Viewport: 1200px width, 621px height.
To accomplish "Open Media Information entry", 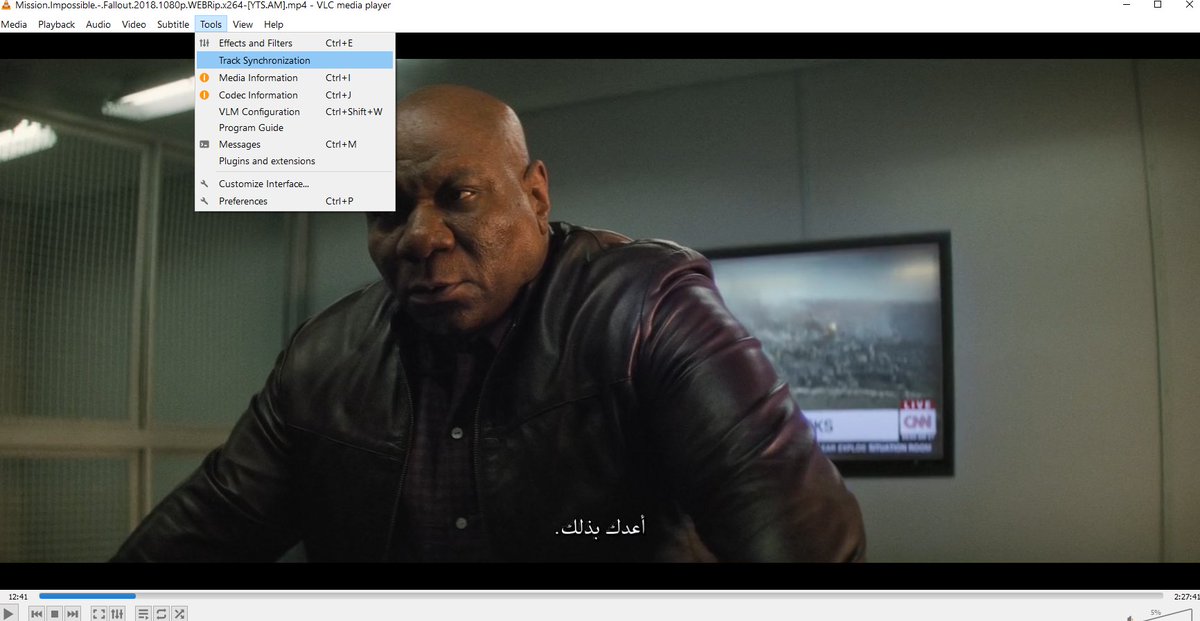I will pos(295,77).
